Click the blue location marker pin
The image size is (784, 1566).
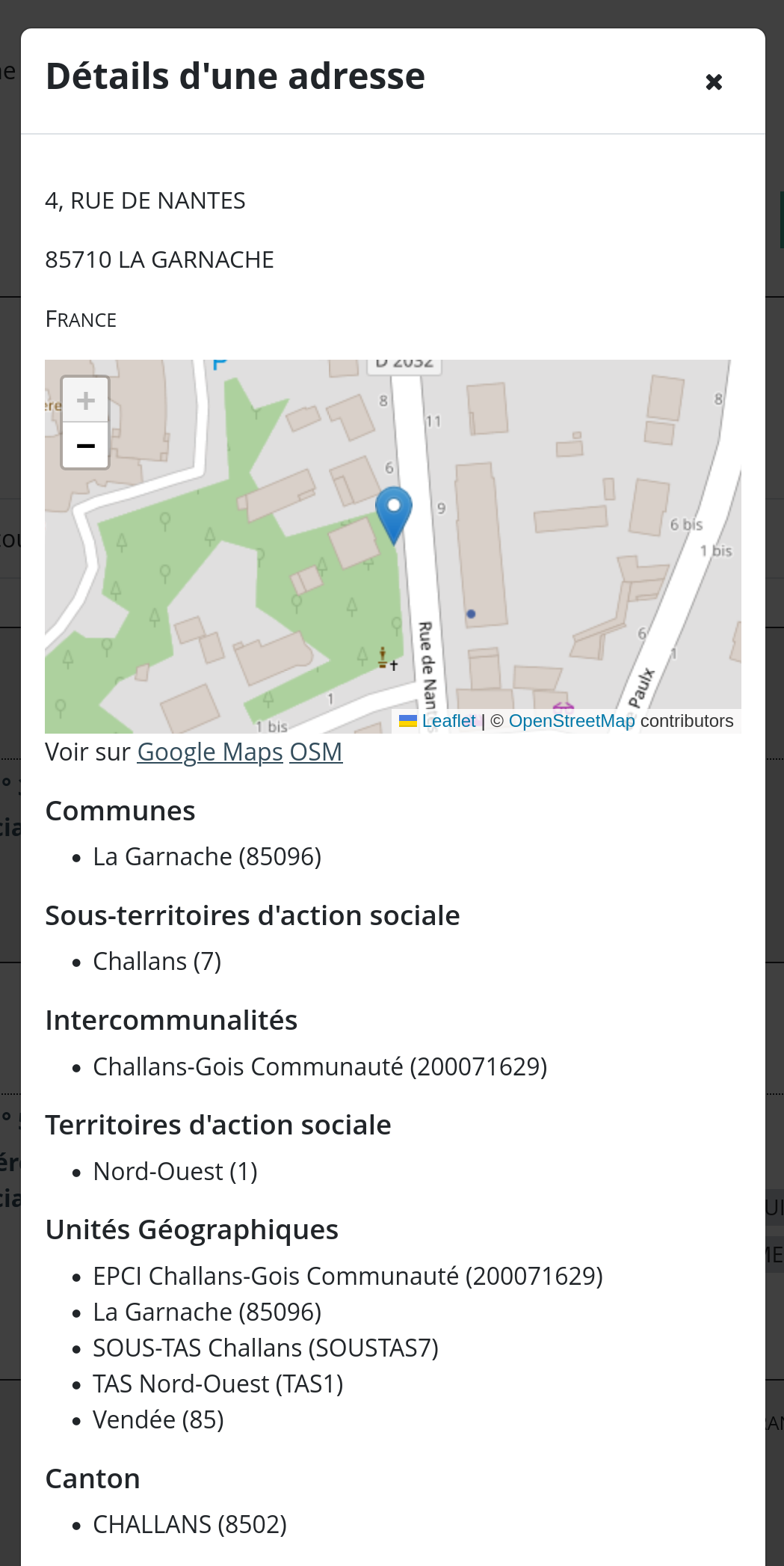(393, 512)
